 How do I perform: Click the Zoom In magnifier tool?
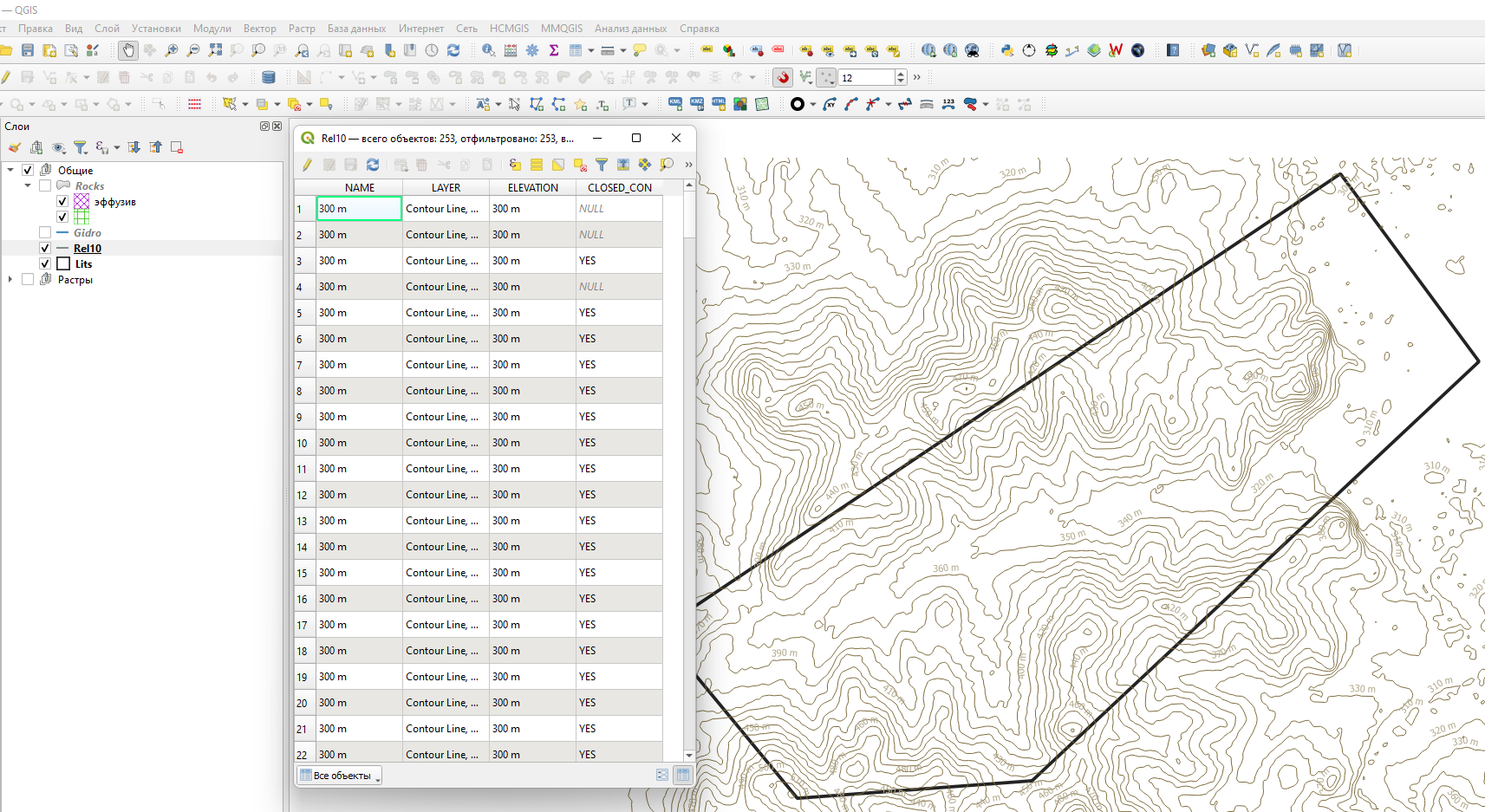(172, 50)
